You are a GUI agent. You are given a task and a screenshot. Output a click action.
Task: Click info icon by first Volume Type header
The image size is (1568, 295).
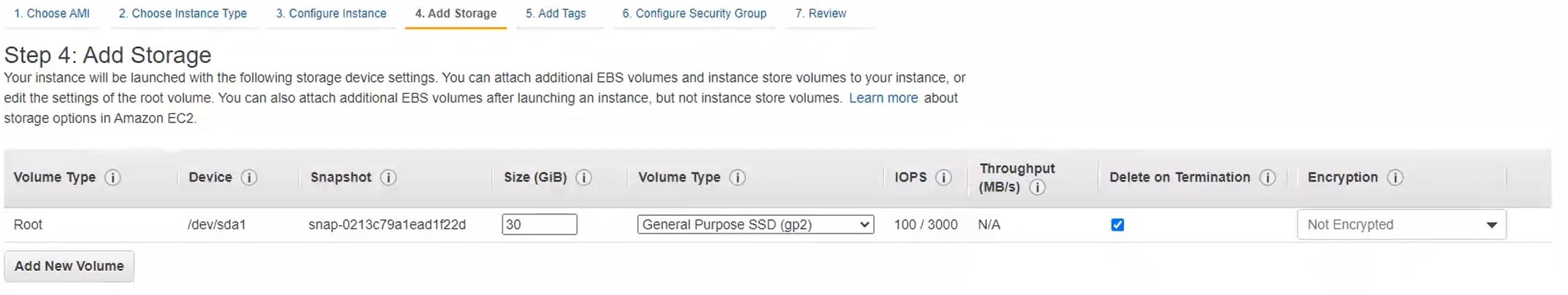(x=113, y=177)
